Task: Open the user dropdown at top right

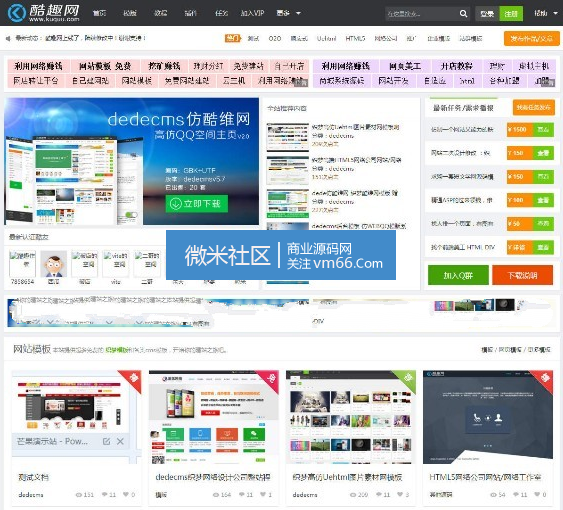Action: pos(545,13)
